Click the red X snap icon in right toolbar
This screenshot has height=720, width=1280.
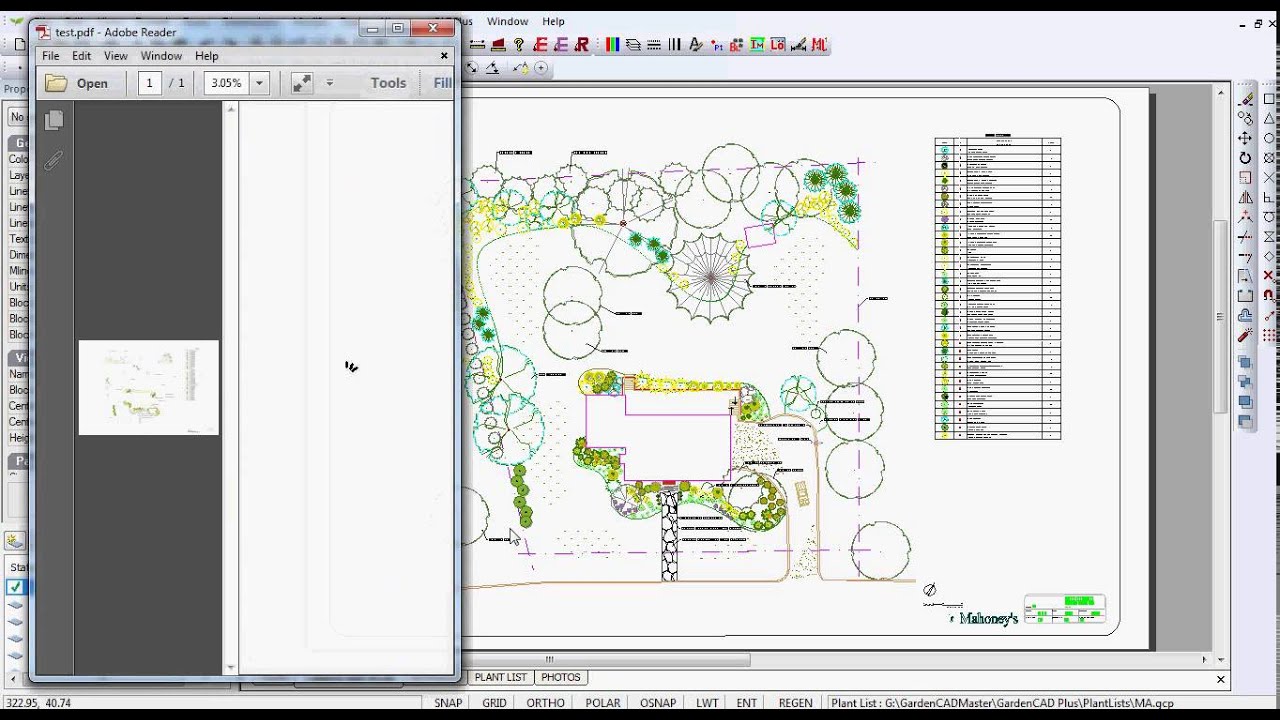click(1269, 276)
